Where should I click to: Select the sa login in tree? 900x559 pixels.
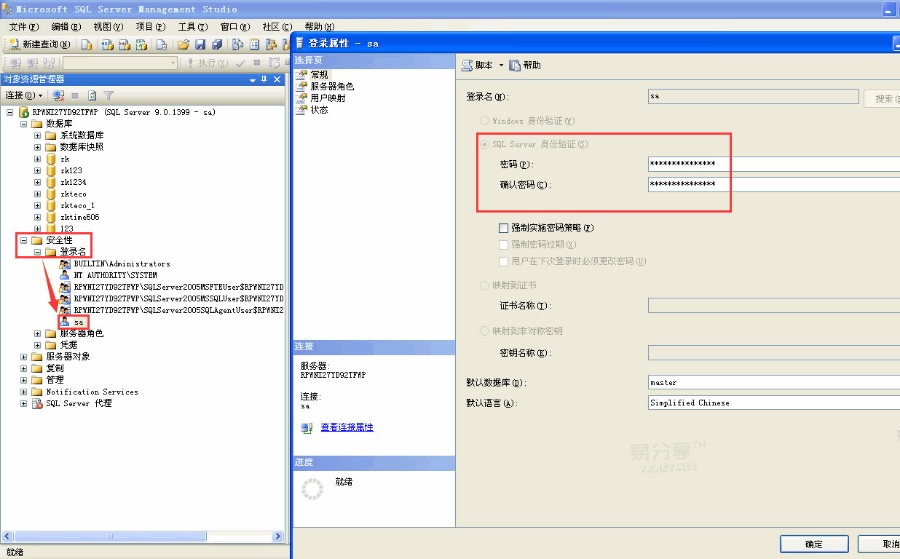coord(79,322)
